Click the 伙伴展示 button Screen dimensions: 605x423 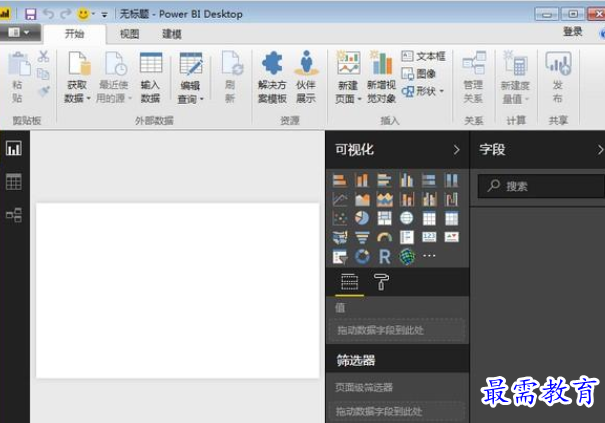point(306,77)
